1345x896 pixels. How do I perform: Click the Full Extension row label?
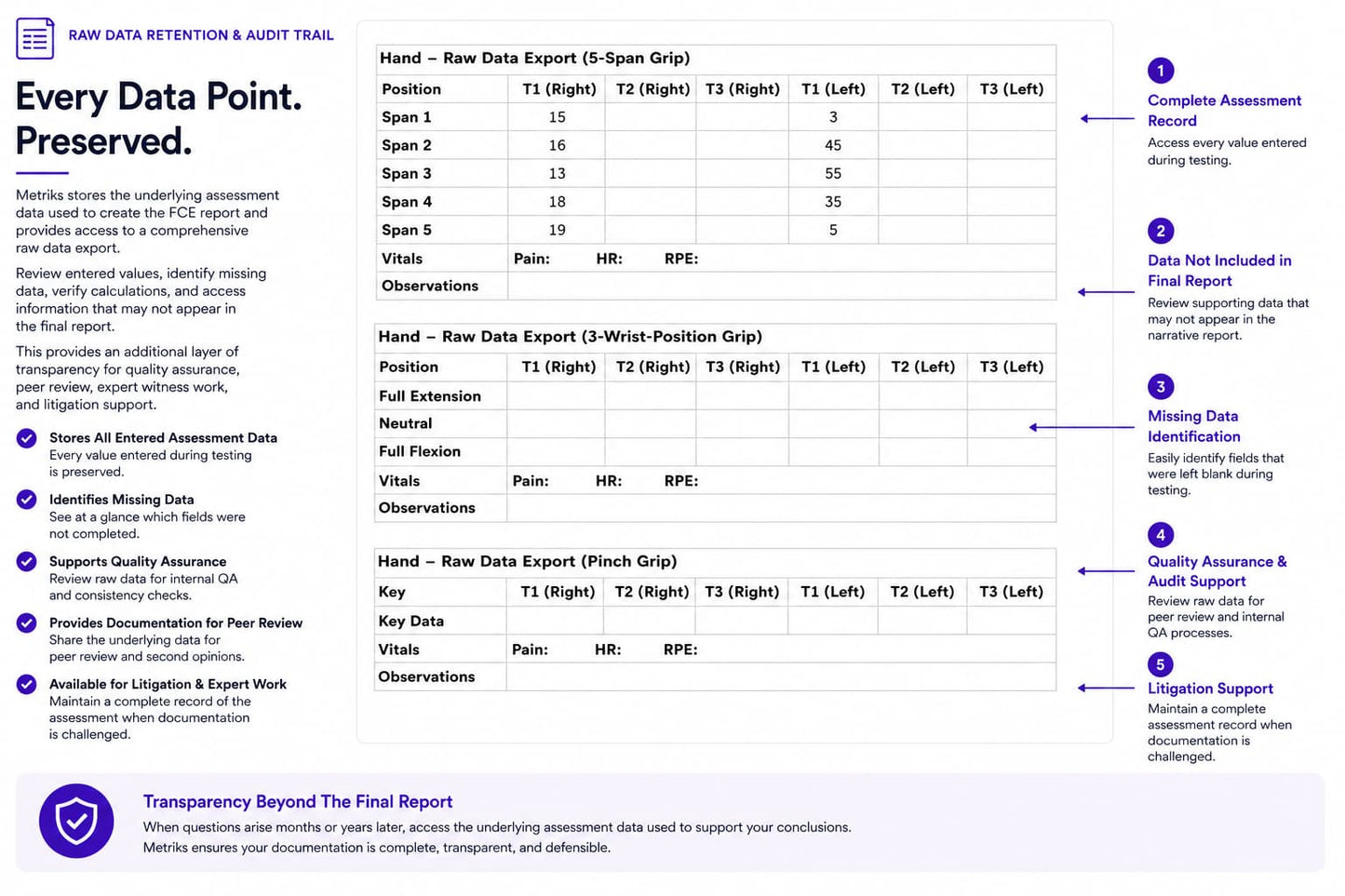[x=430, y=396]
